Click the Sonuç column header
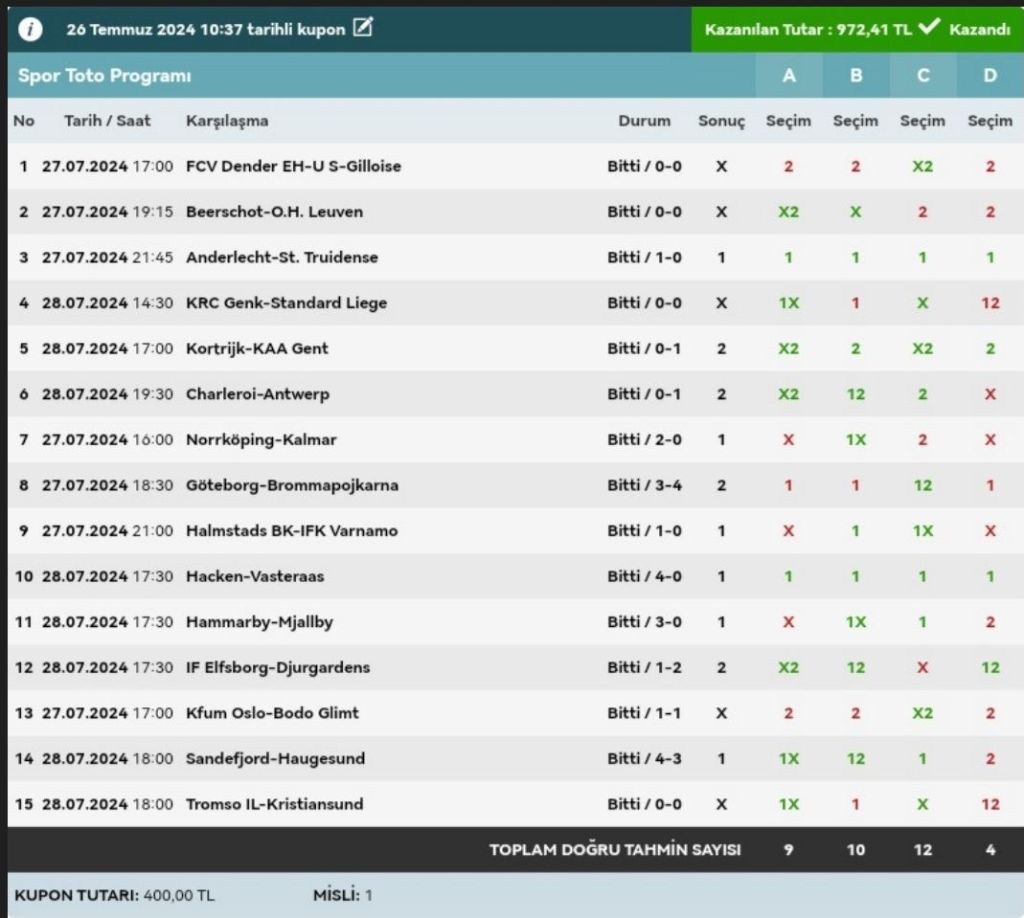Screen dimensions: 1024x918 tap(721, 121)
